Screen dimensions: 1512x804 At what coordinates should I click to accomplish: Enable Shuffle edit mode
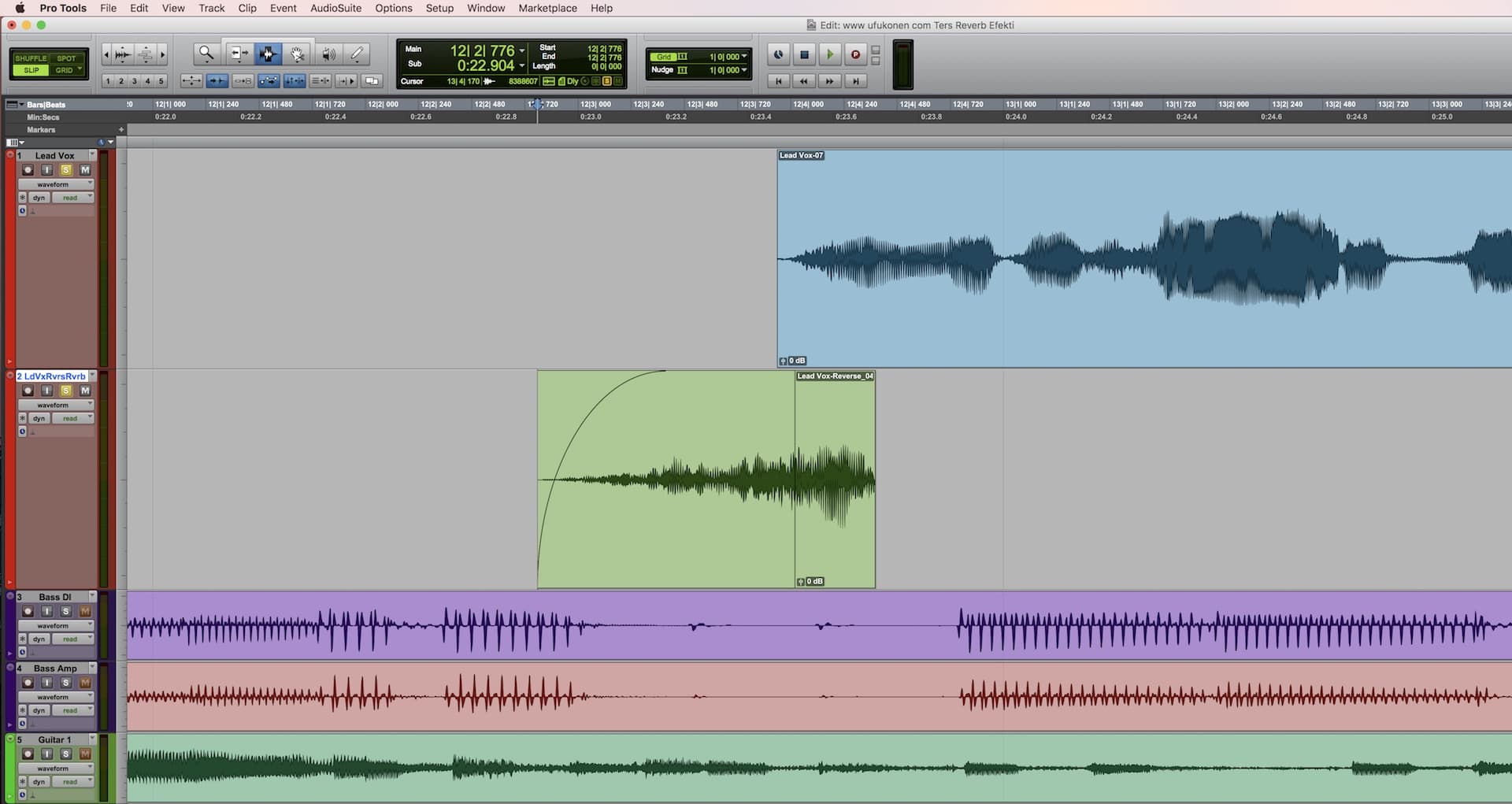pyautogui.click(x=31, y=58)
